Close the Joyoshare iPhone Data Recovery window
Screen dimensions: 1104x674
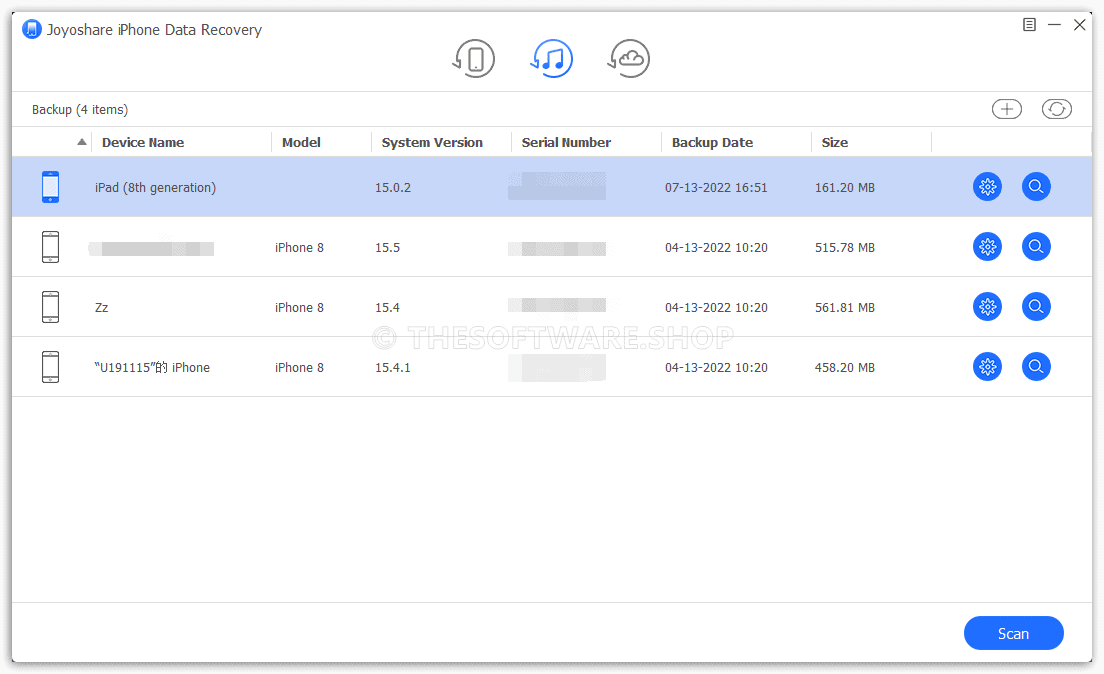(1079, 25)
